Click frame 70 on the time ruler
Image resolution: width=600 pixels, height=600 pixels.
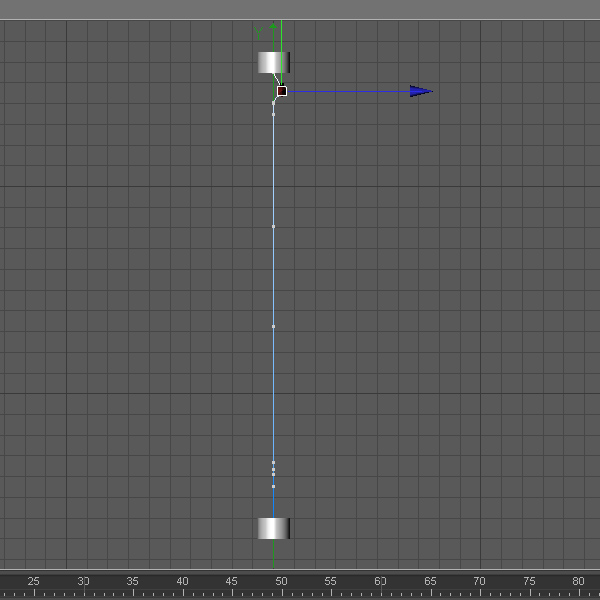pos(479,582)
